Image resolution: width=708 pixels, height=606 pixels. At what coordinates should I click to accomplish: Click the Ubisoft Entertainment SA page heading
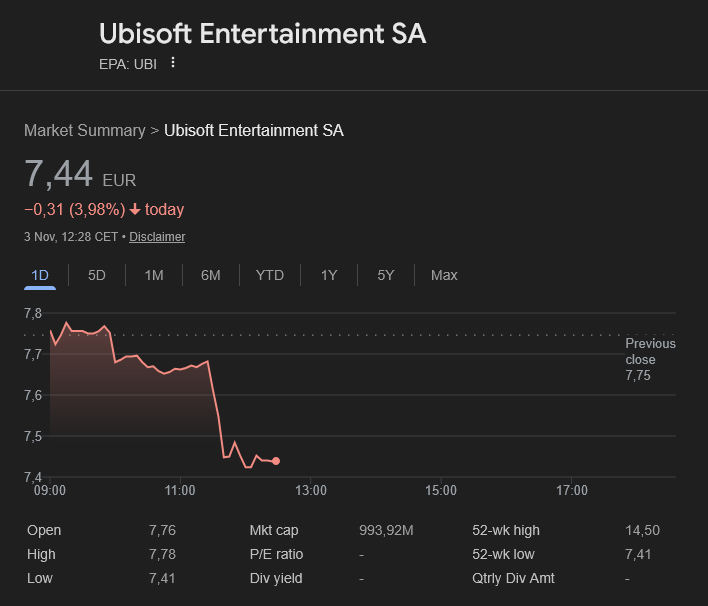pyautogui.click(x=263, y=33)
